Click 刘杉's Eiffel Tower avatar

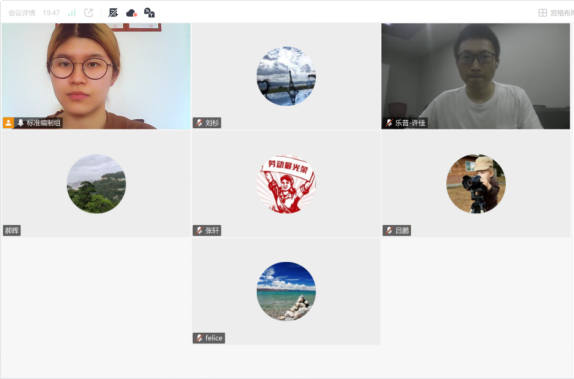click(286, 76)
